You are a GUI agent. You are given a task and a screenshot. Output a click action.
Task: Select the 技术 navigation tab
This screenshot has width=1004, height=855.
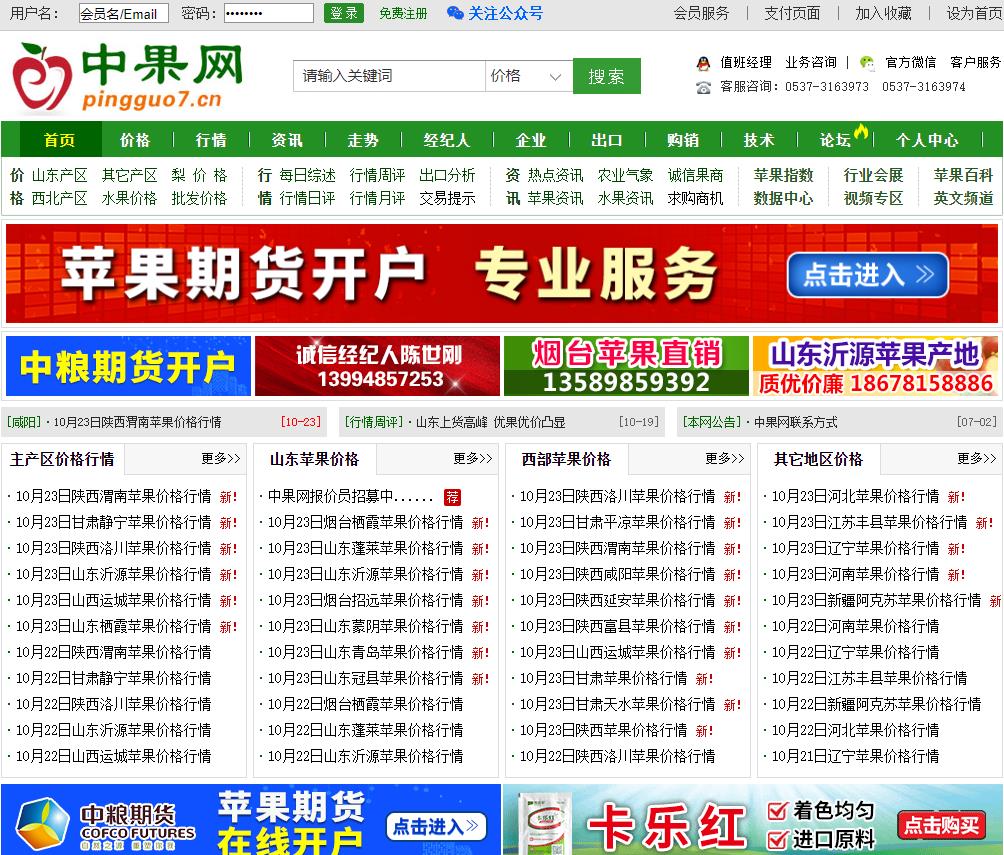coord(759,140)
